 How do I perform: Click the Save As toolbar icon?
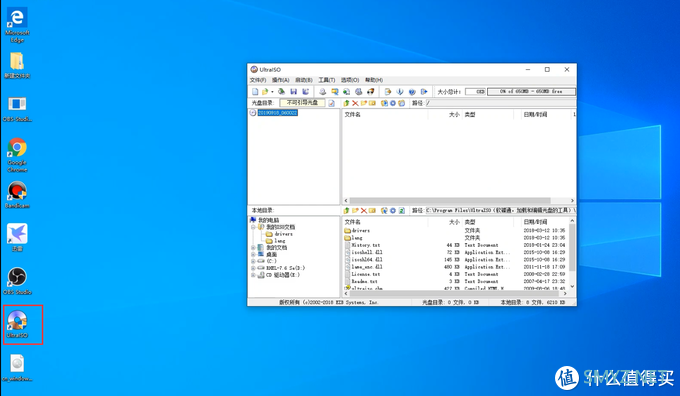click(306, 92)
